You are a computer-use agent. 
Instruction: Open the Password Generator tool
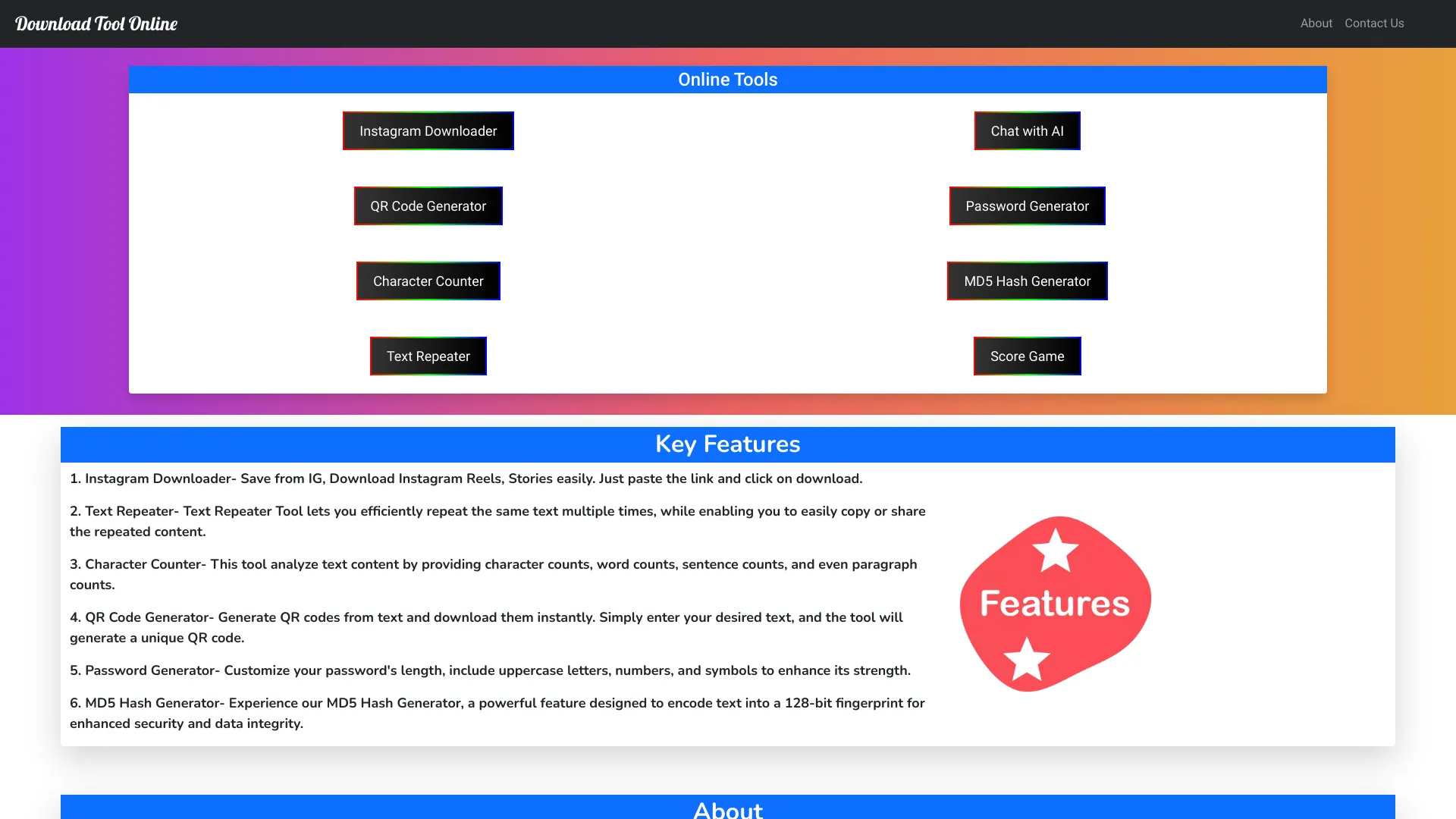point(1027,205)
